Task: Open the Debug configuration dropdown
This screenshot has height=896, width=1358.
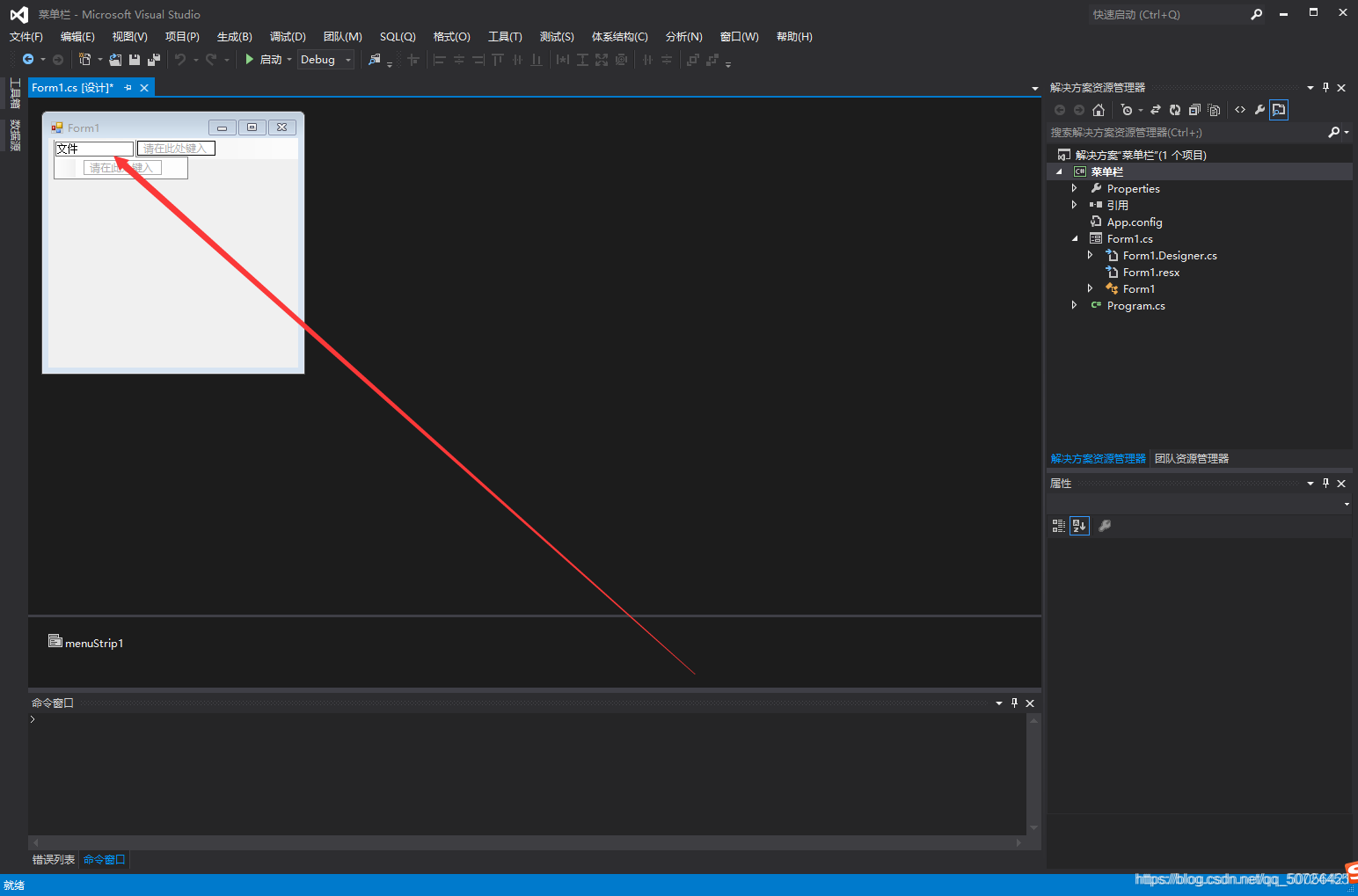Action: click(x=349, y=60)
